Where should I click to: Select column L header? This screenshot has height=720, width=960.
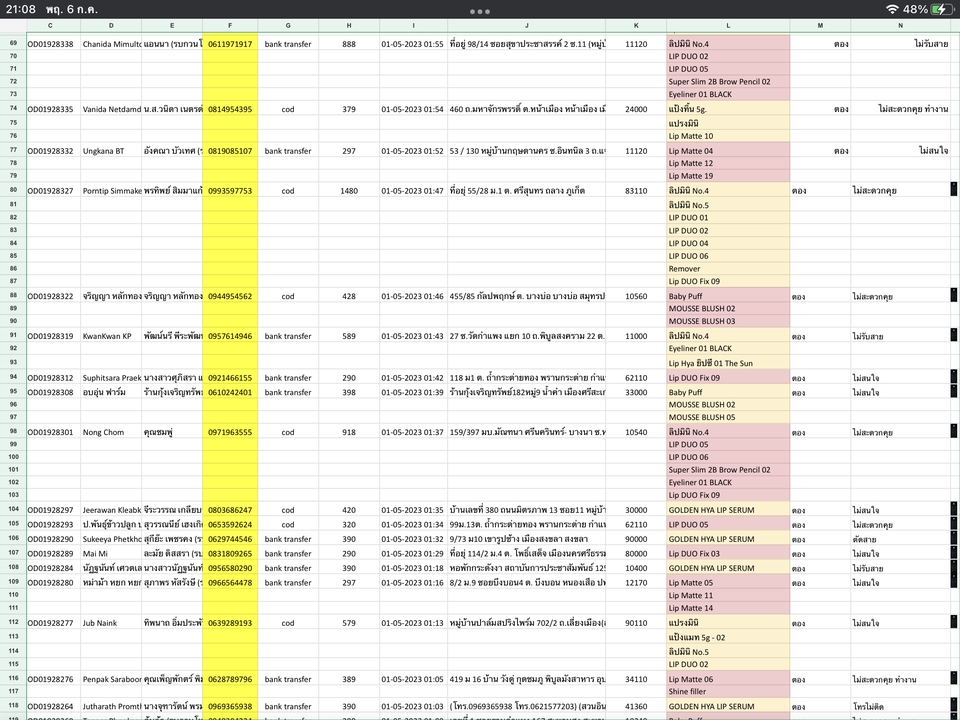click(728, 26)
